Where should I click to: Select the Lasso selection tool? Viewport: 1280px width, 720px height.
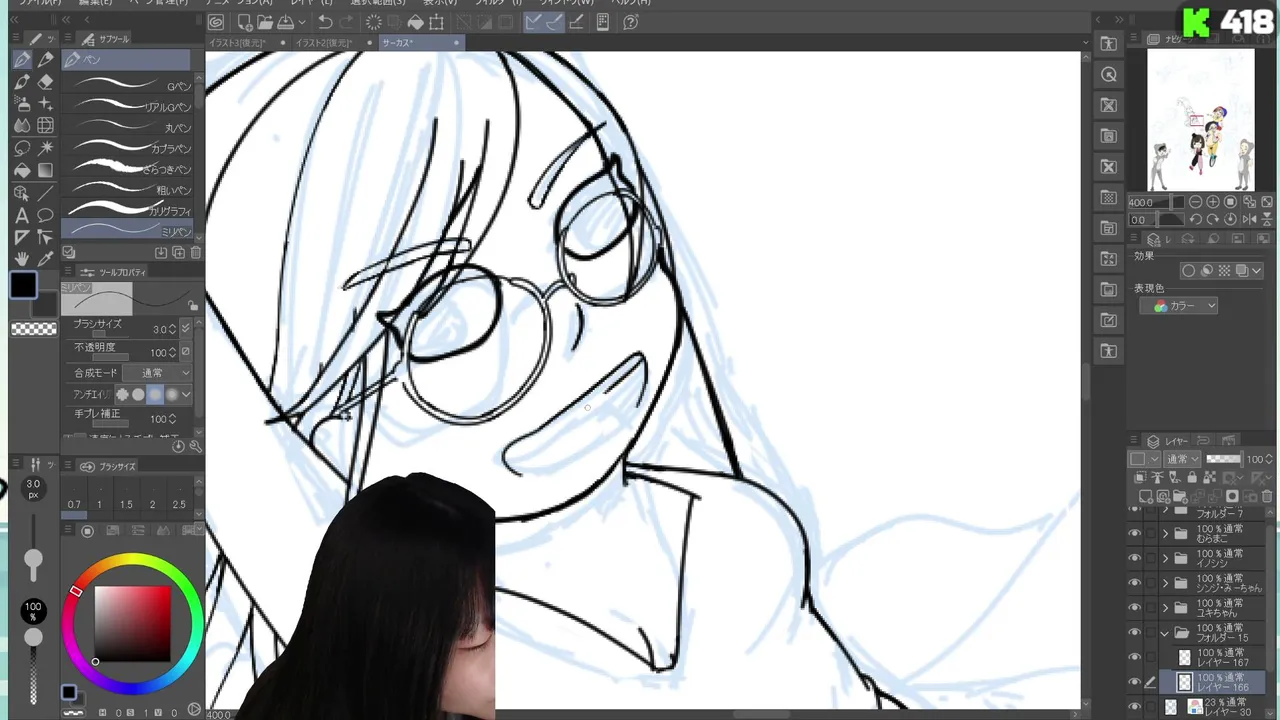point(22,148)
